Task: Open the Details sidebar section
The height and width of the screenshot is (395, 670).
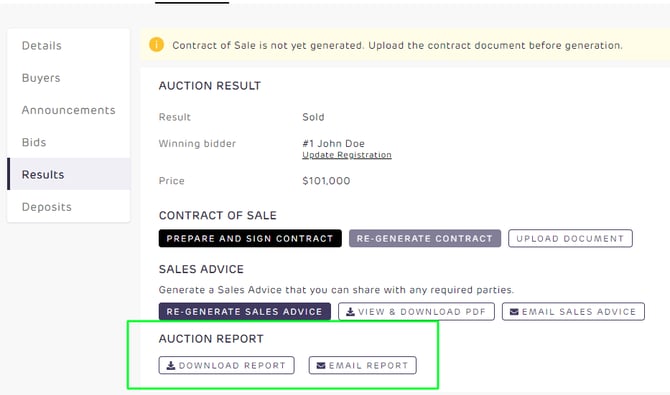Action: coord(68,45)
